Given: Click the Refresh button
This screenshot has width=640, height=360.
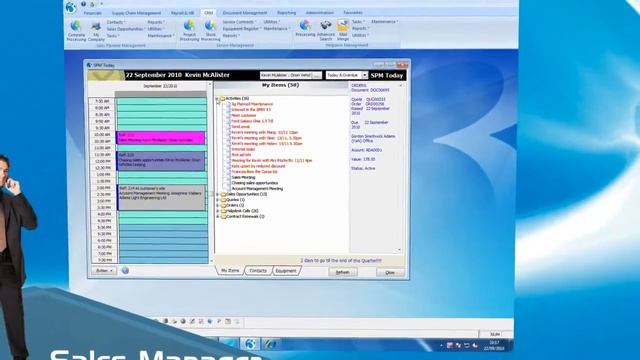Looking at the screenshot, I should 342,272.
